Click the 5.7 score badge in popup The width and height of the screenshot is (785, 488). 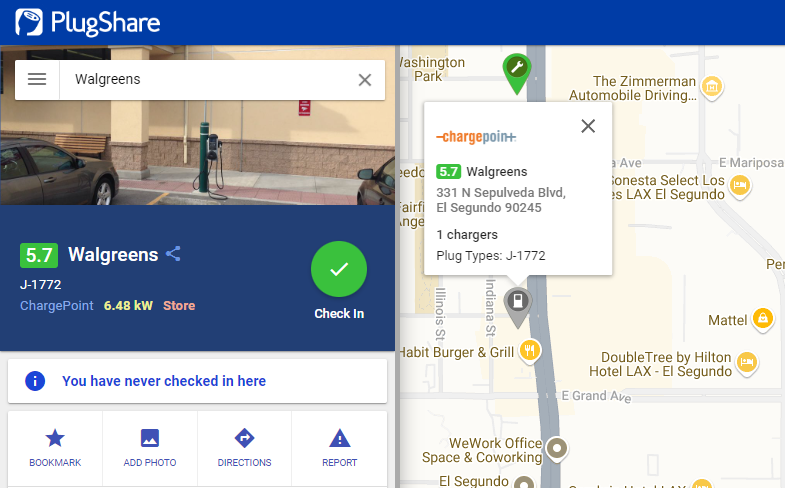[x=448, y=172]
